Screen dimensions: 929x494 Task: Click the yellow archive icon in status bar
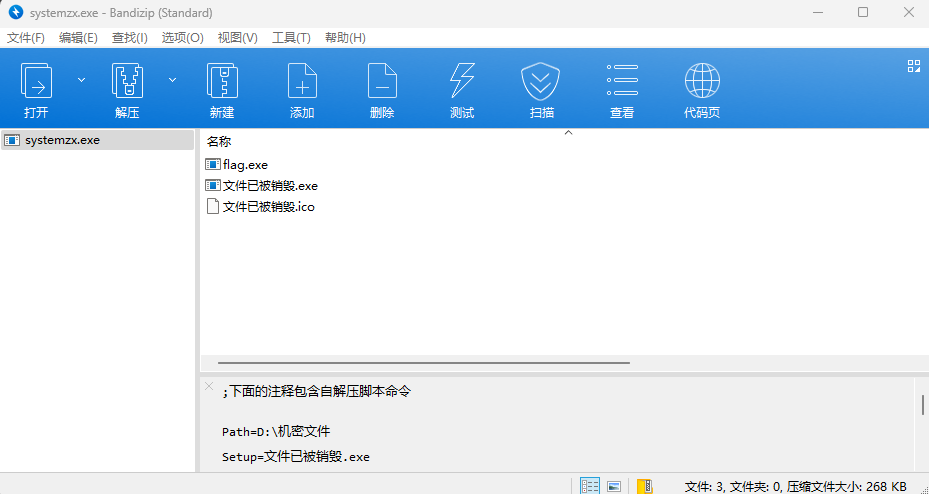[645, 486]
